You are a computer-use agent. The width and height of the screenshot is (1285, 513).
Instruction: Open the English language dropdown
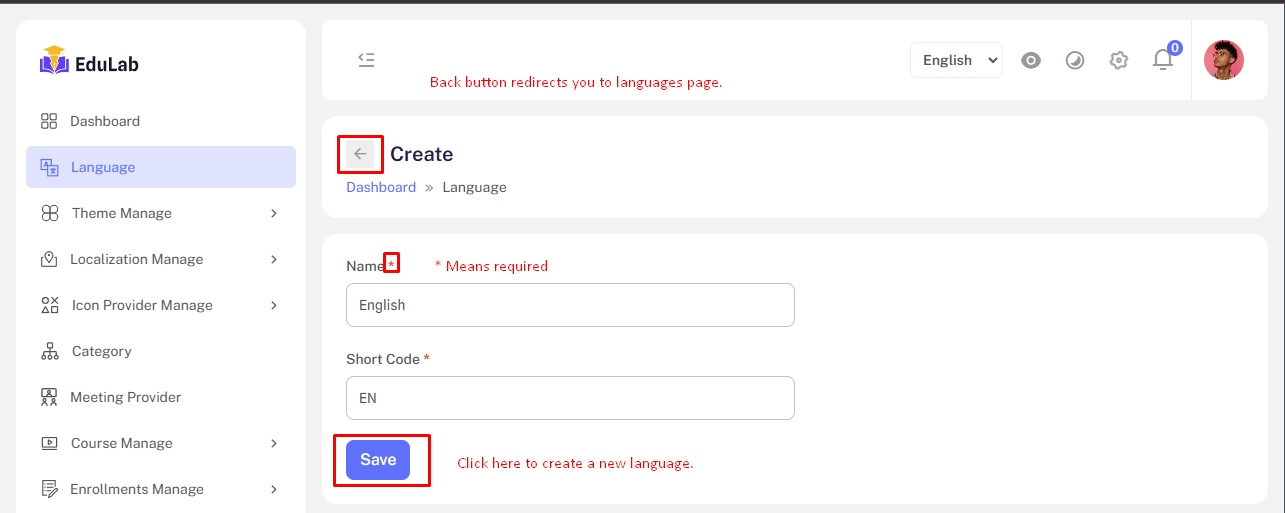(956, 60)
